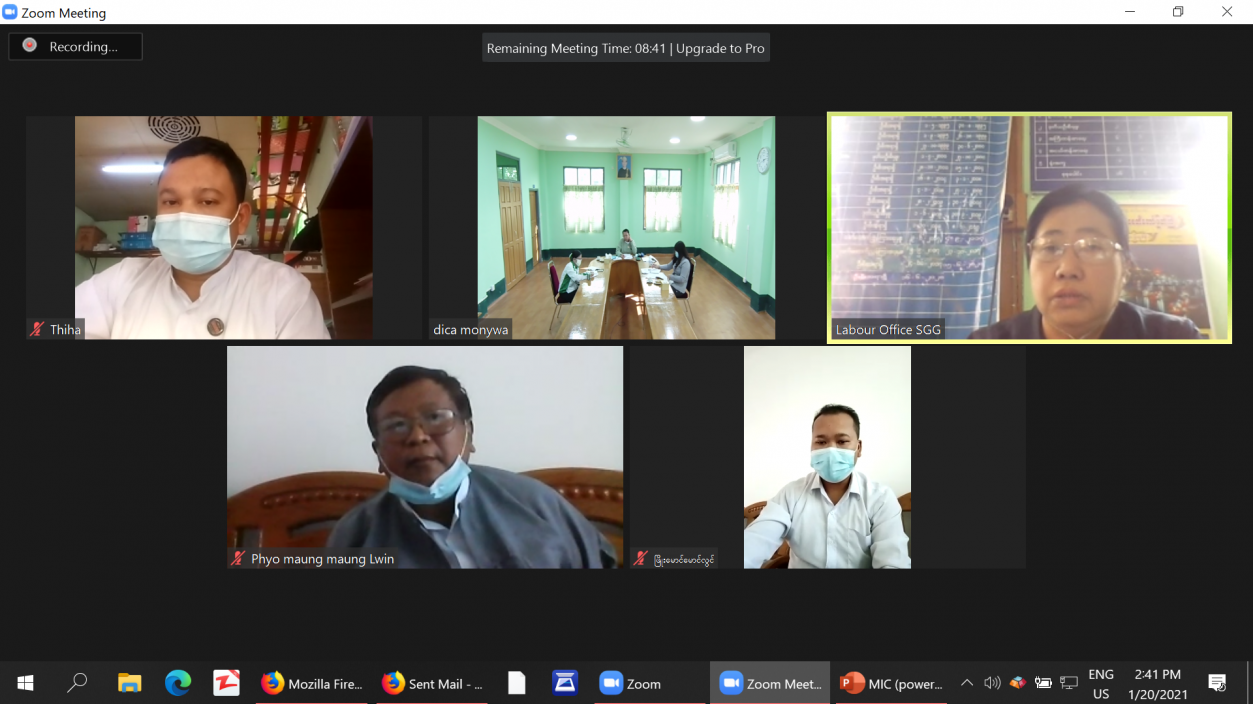Select Thiha's video tile
The height and width of the screenshot is (704, 1253).
[223, 227]
